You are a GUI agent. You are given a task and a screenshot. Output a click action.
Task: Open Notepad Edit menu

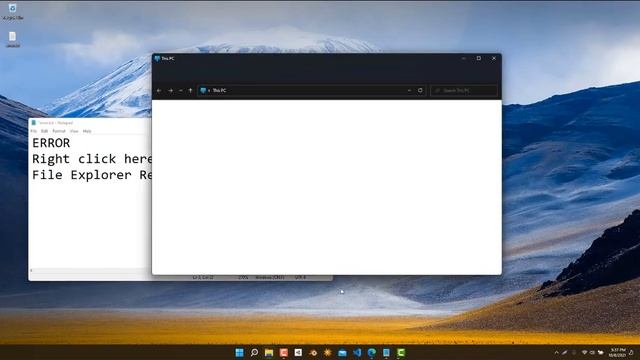[44, 131]
